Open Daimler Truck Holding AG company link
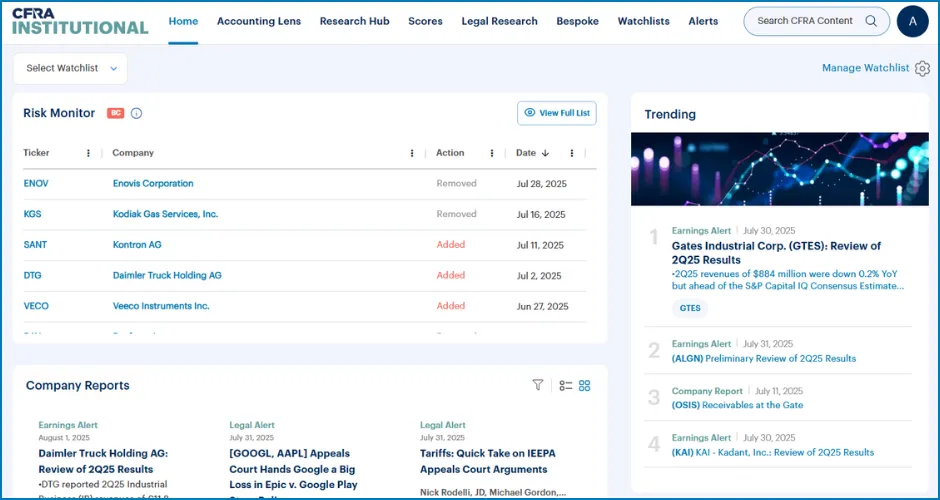The height and width of the screenshot is (500, 940). coord(167,275)
